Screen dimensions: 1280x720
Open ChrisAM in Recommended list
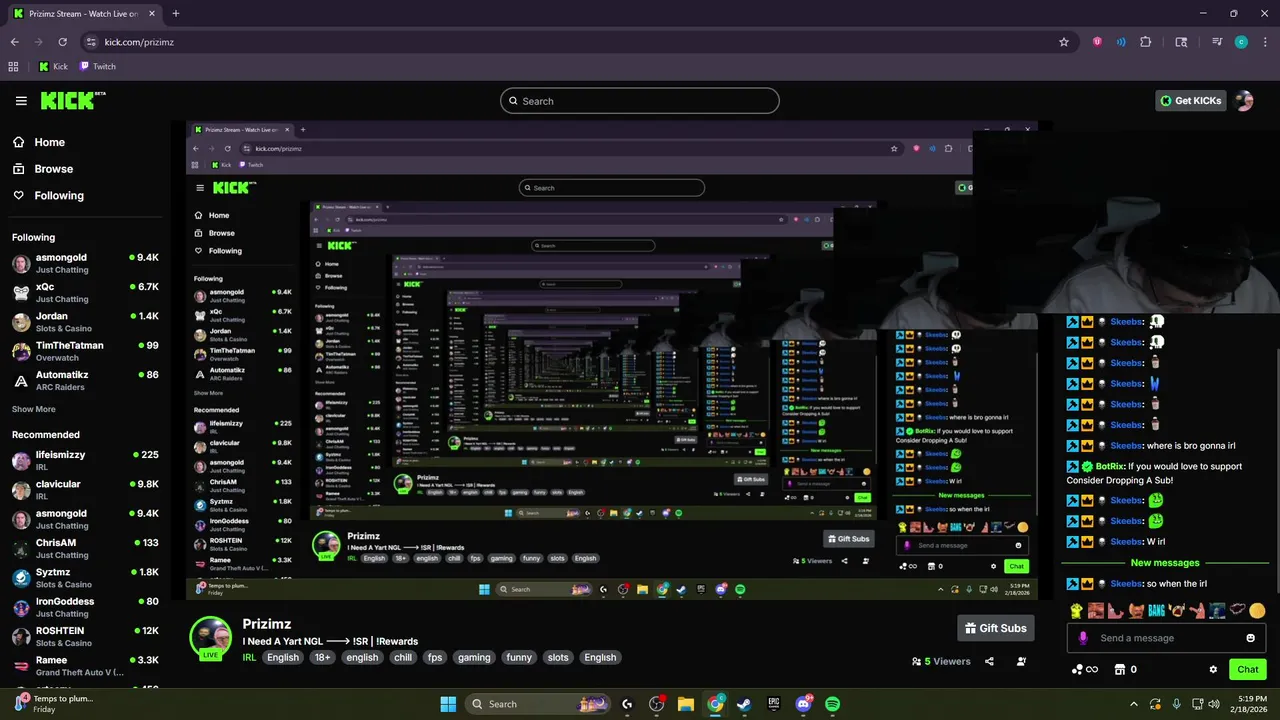84,548
